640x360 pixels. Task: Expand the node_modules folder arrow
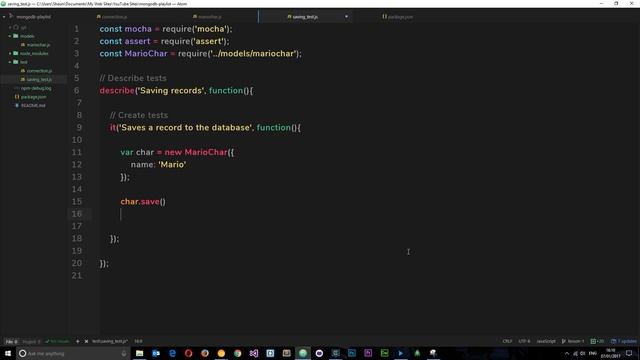[x=10, y=53]
